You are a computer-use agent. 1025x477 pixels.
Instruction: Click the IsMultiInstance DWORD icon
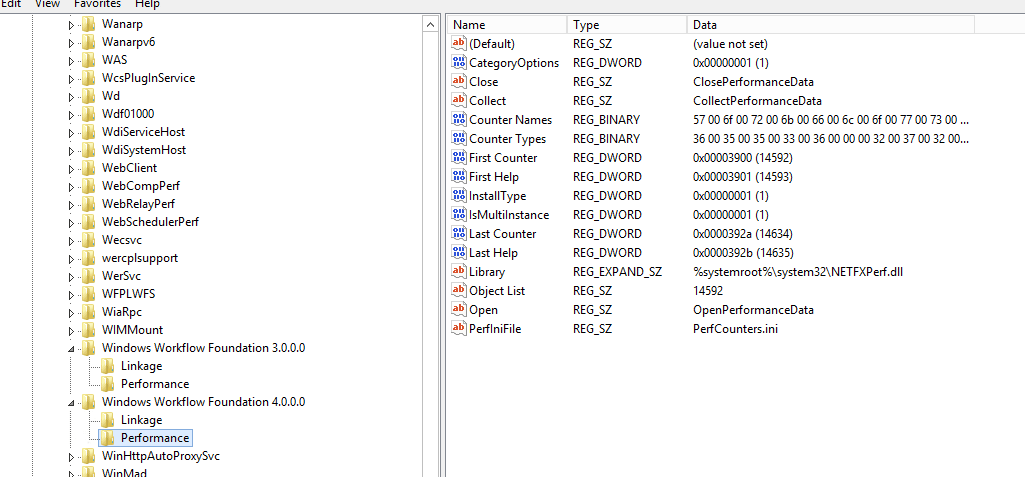coord(459,214)
